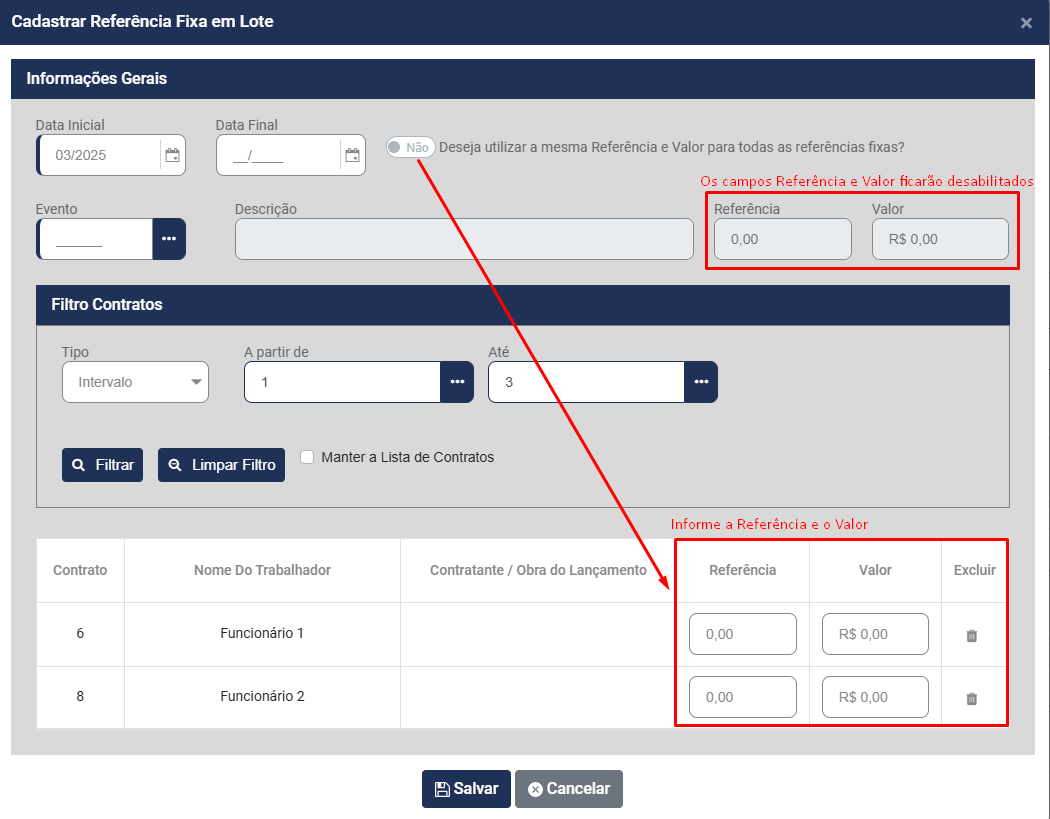Viewport: 1050px width, 819px height.
Task: Click the Filtrar button
Action: pos(102,465)
